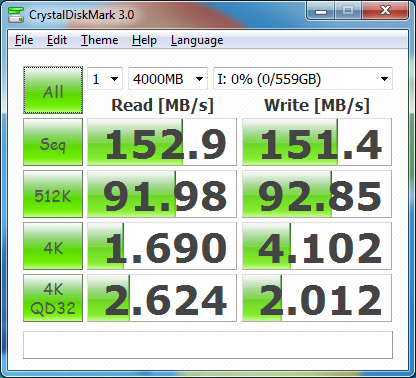The width and height of the screenshot is (416, 378).
Task: Close the CrystalDiskMark window
Action: click(x=385, y=11)
